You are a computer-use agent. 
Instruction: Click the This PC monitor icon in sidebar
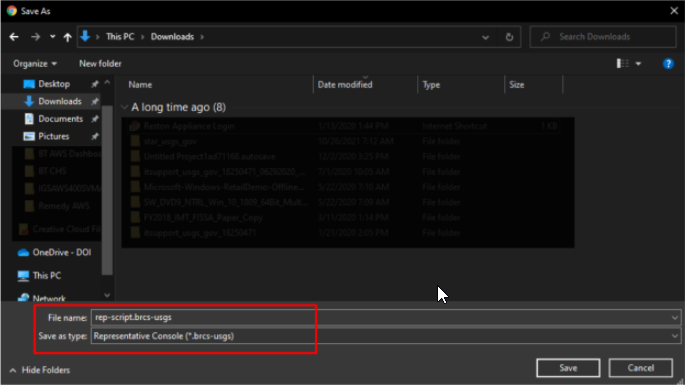[x=23, y=276]
